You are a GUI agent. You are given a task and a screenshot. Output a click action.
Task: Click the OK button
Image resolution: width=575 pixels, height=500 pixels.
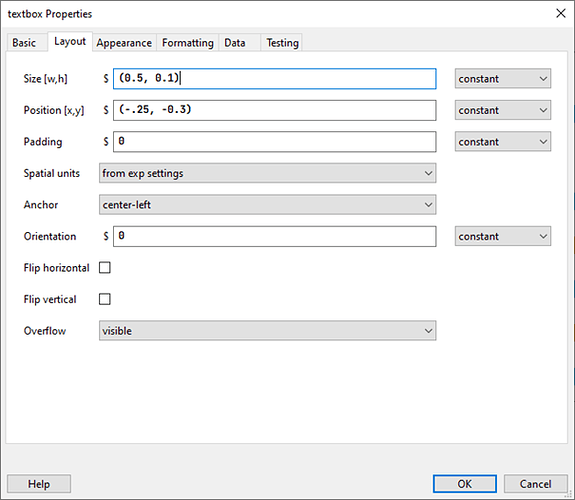click(x=465, y=484)
